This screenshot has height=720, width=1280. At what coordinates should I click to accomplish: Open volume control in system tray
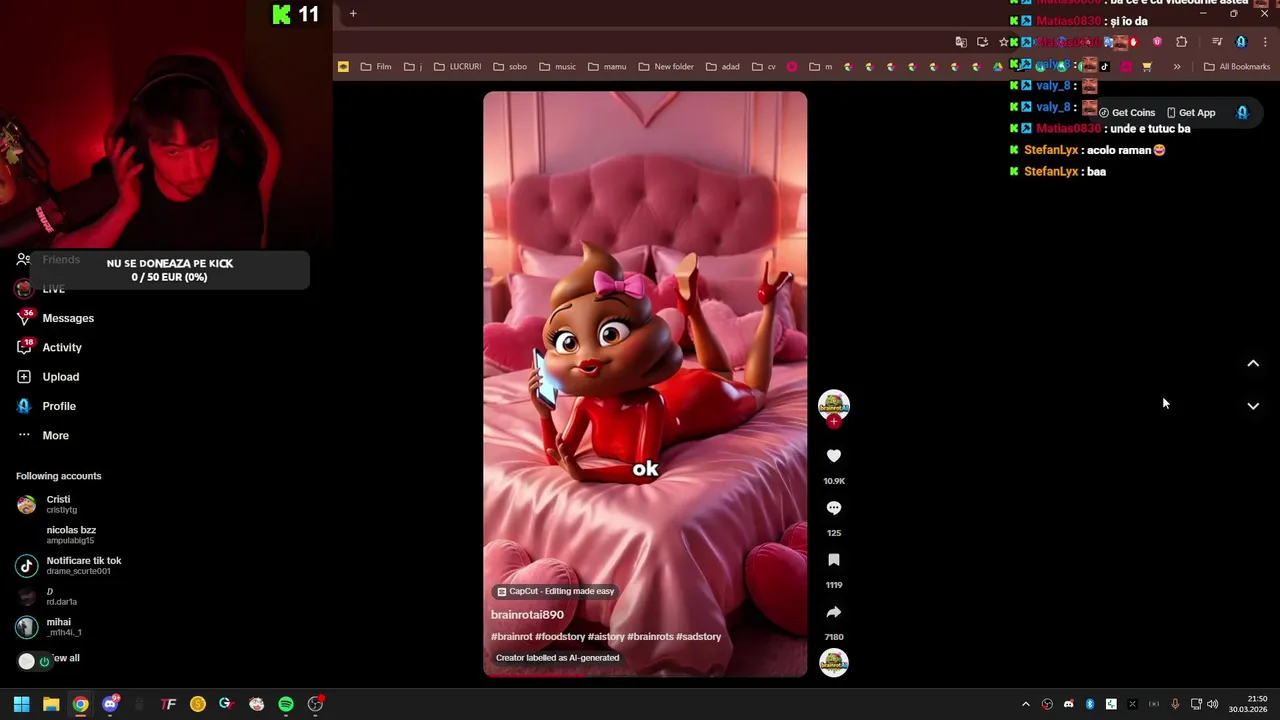tap(1212, 704)
